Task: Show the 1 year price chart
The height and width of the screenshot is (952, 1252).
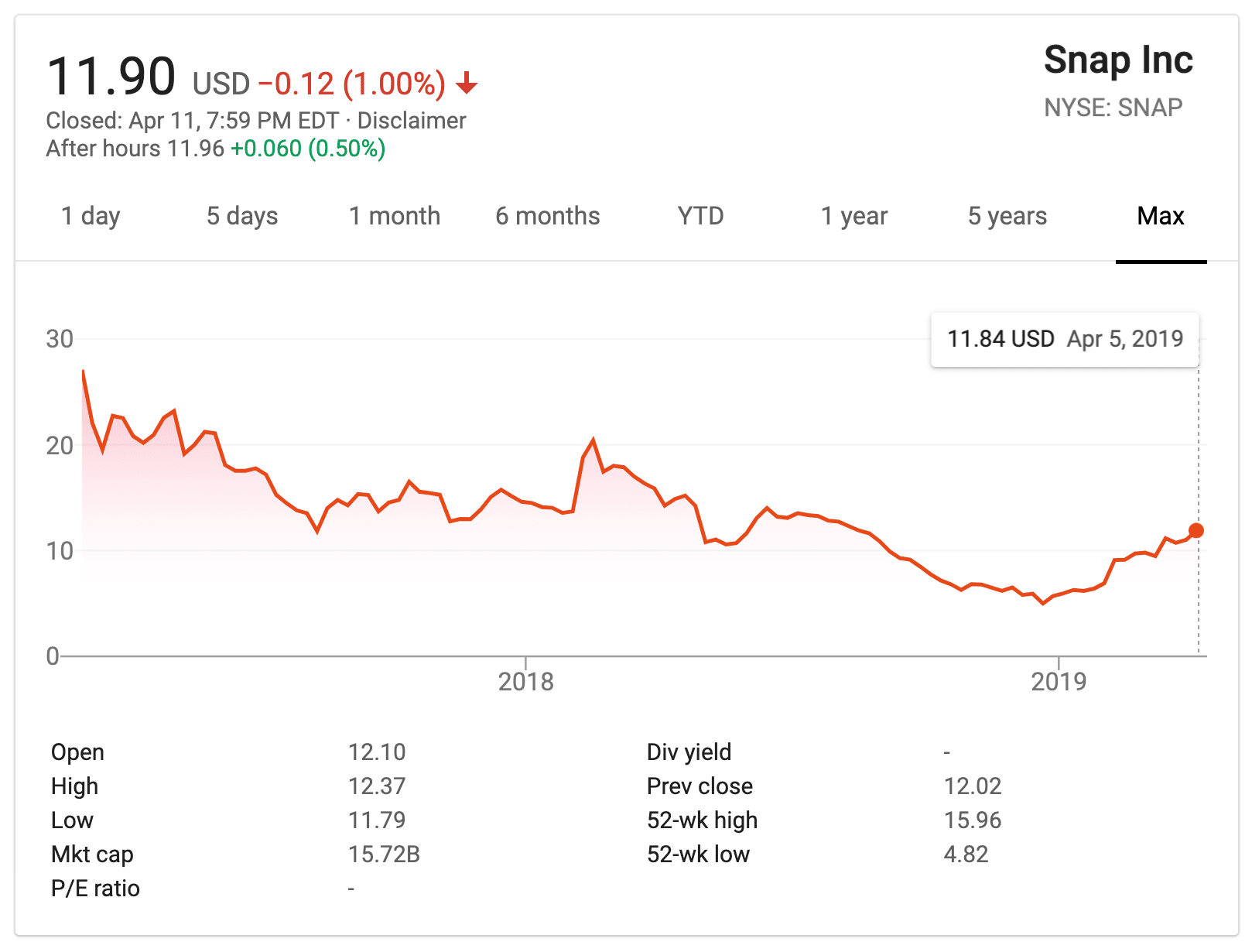Action: click(853, 216)
